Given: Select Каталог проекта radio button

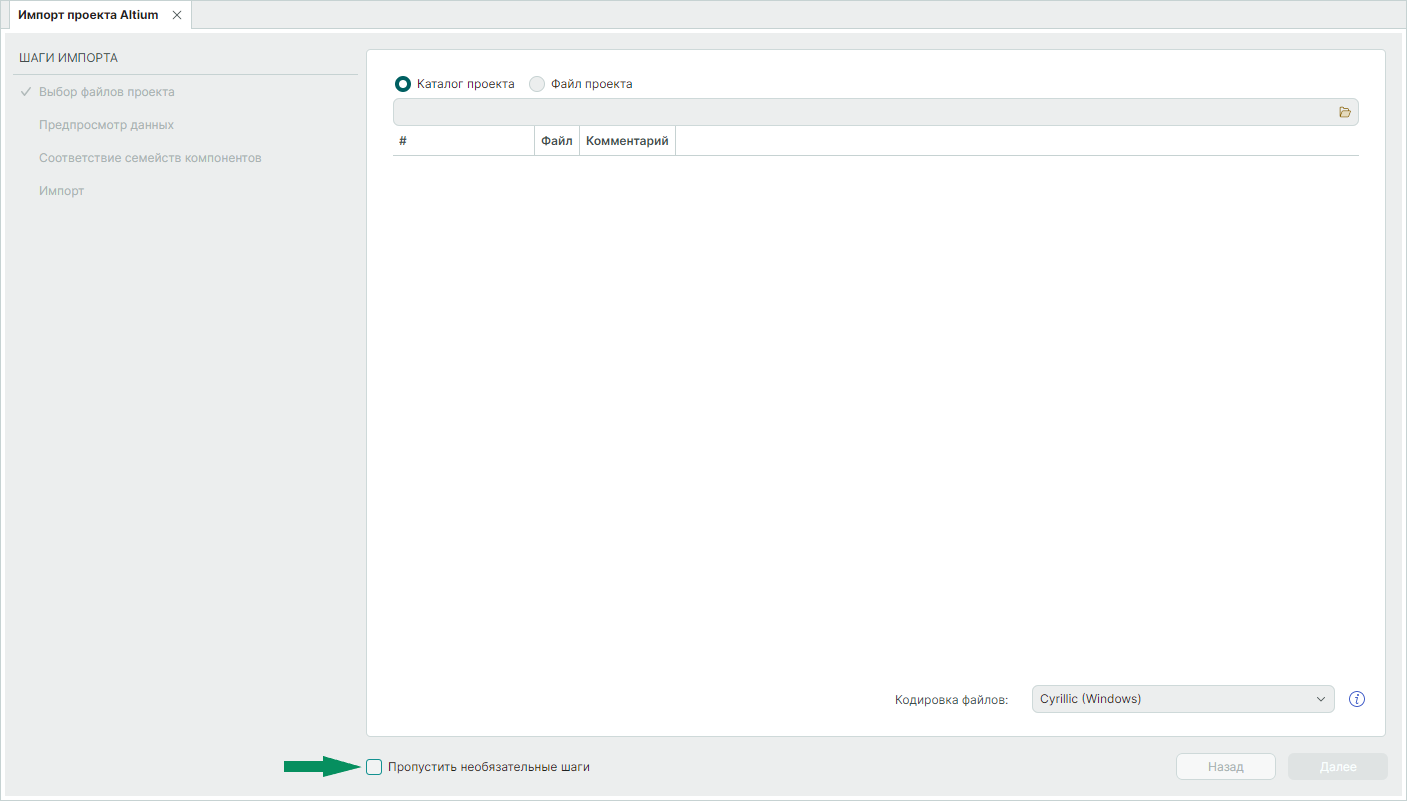Looking at the screenshot, I should tap(403, 84).
